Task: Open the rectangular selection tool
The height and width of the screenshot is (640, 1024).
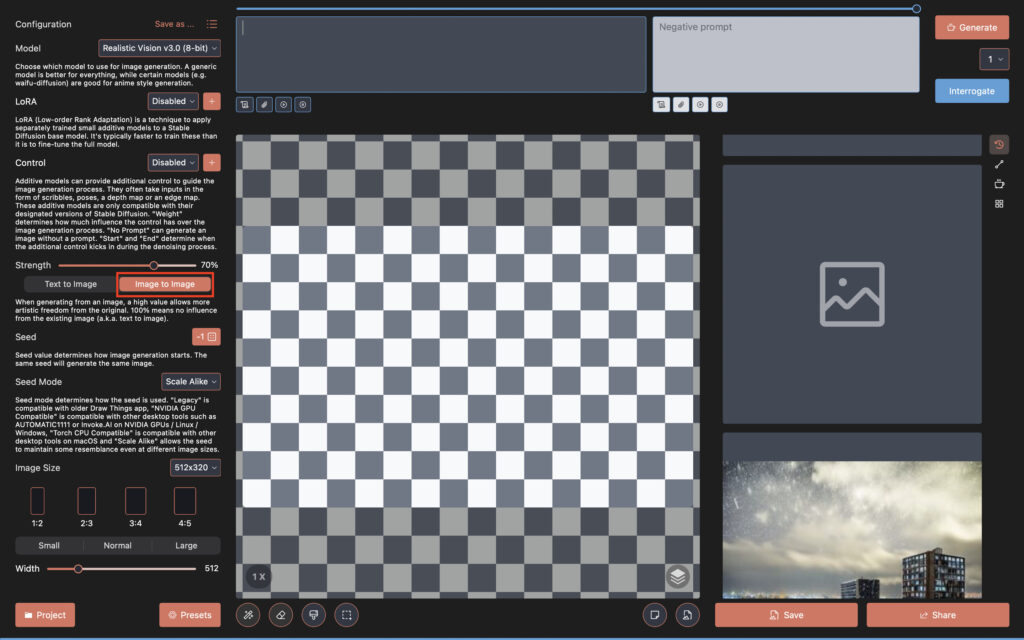Action: click(346, 615)
